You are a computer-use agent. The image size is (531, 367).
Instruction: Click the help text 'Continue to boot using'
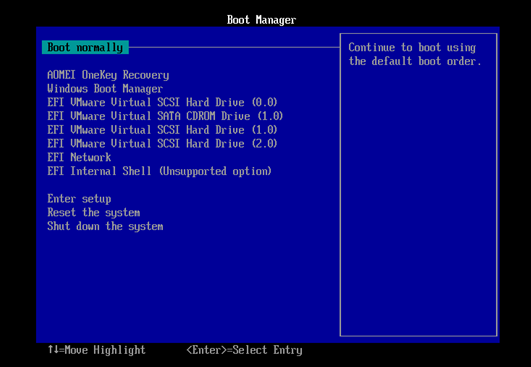click(412, 47)
